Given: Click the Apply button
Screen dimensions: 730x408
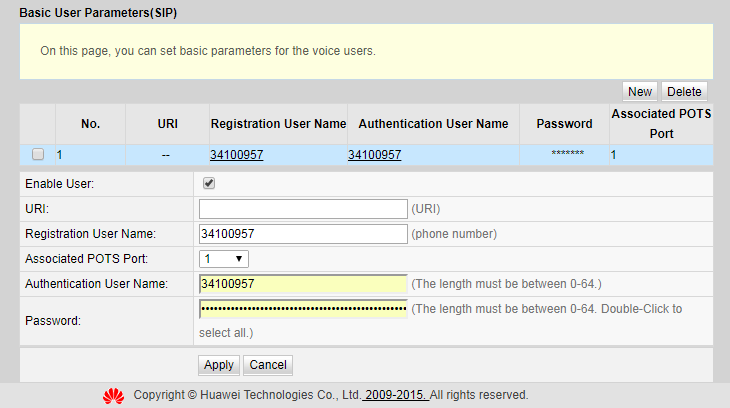Looking at the screenshot, I should (x=219, y=365).
